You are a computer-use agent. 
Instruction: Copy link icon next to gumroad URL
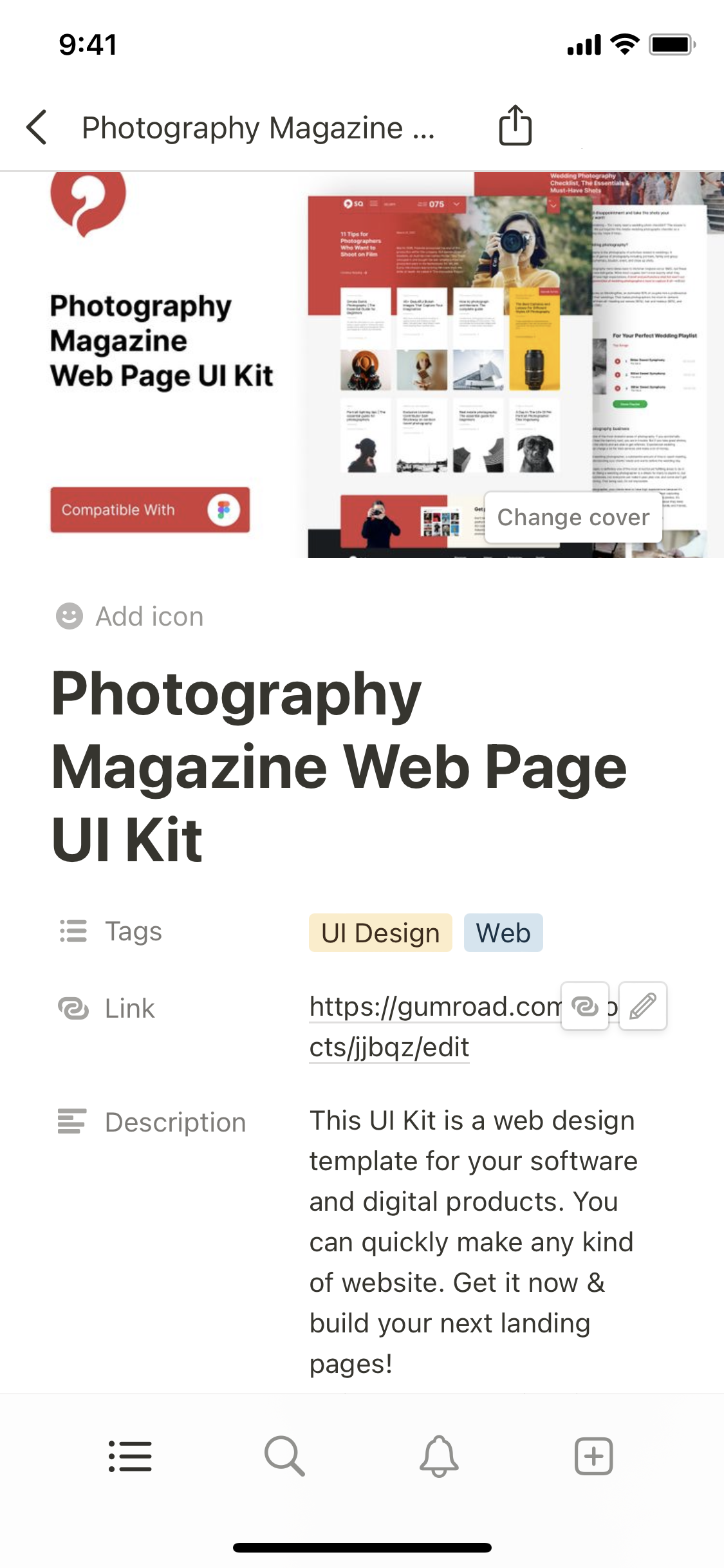tap(585, 1006)
